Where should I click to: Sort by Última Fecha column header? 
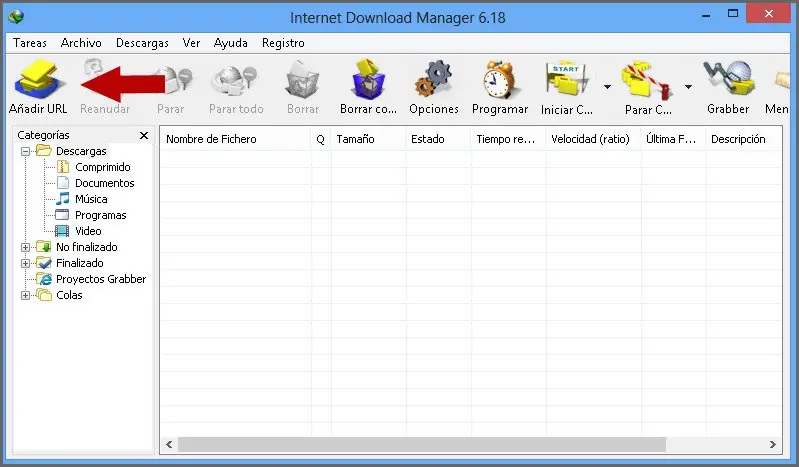(673, 139)
